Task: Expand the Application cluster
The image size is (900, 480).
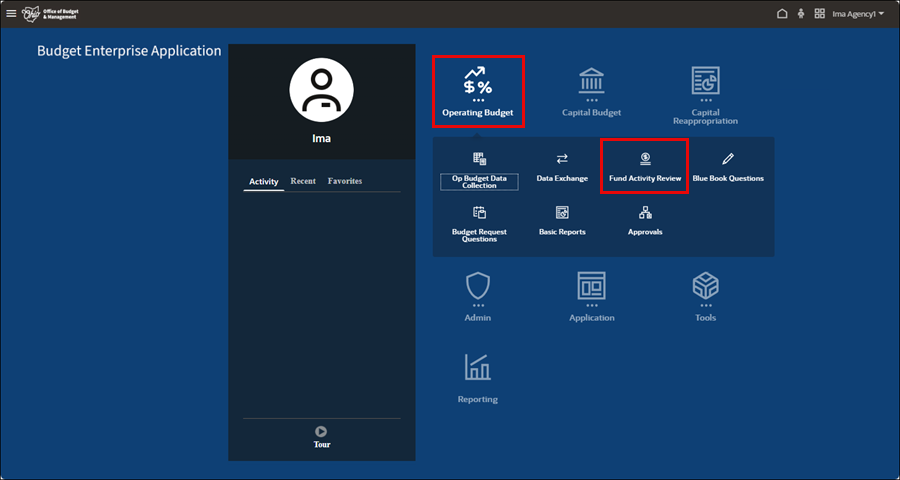Action: (x=591, y=296)
